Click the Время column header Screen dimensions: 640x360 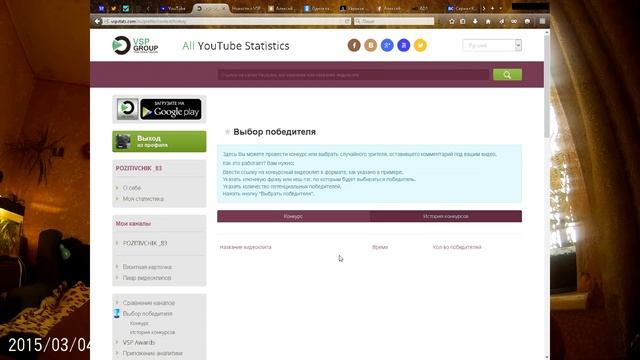380,247
